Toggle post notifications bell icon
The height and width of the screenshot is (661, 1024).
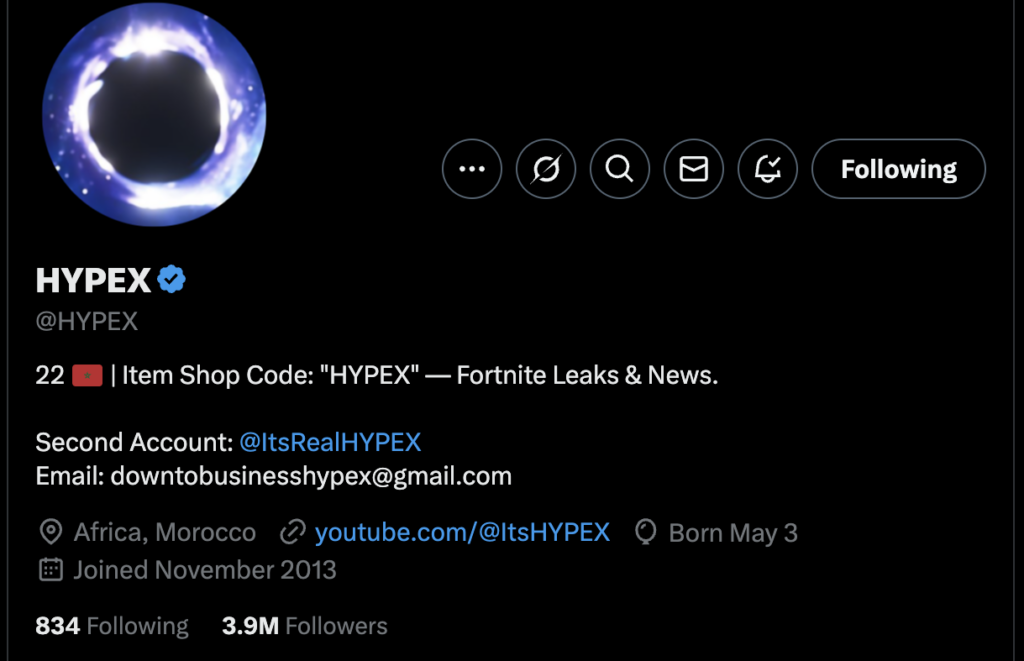click(768, 169)
